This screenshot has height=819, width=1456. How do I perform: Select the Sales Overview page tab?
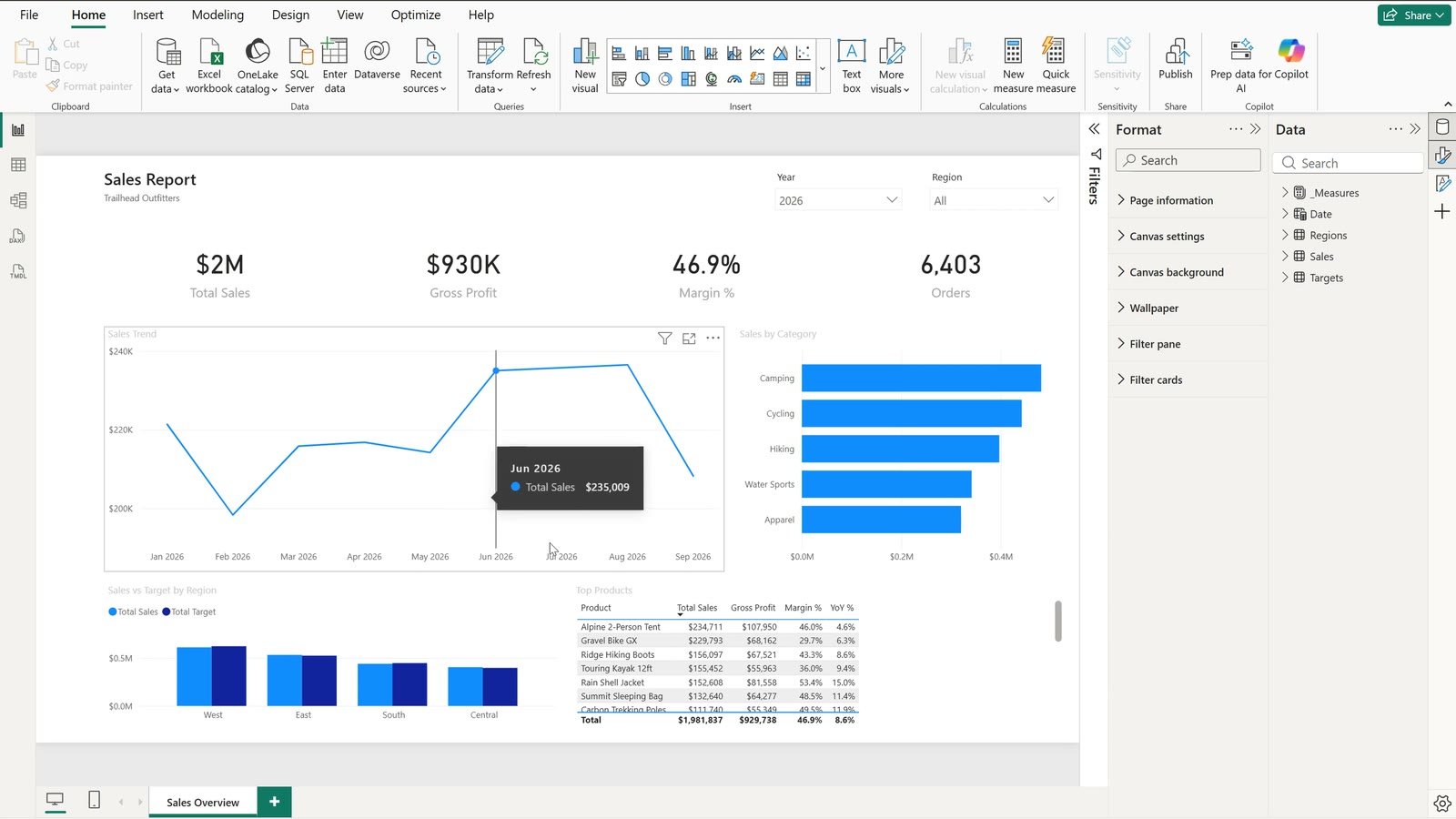pyautogui.click(x=203, y=802)
